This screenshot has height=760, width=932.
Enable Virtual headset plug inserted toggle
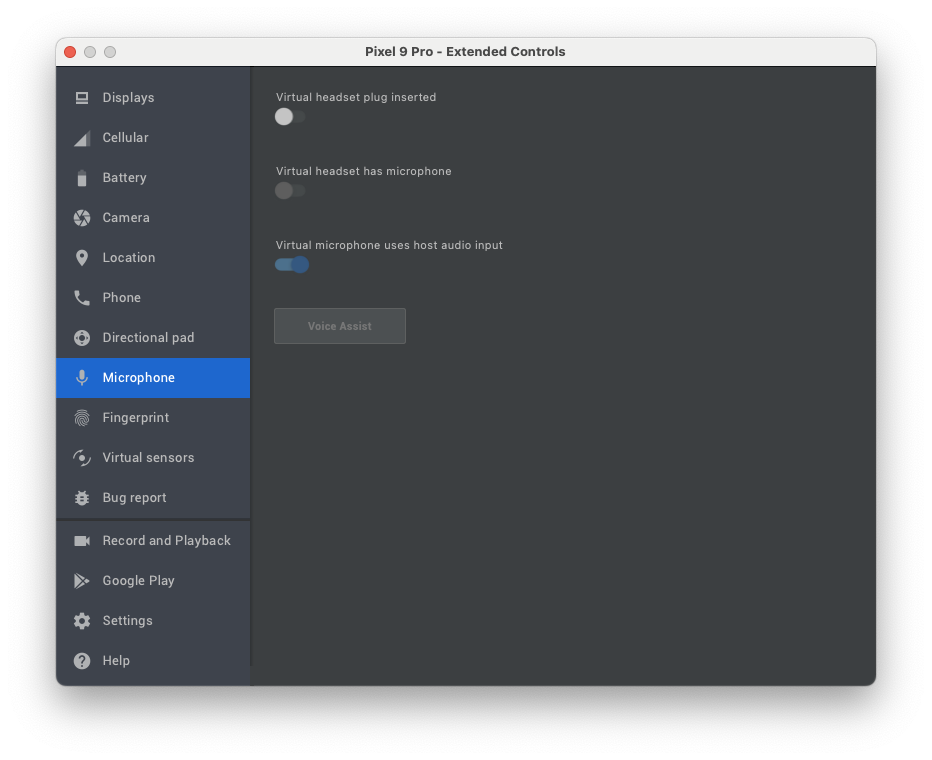(x=290, y=116)
